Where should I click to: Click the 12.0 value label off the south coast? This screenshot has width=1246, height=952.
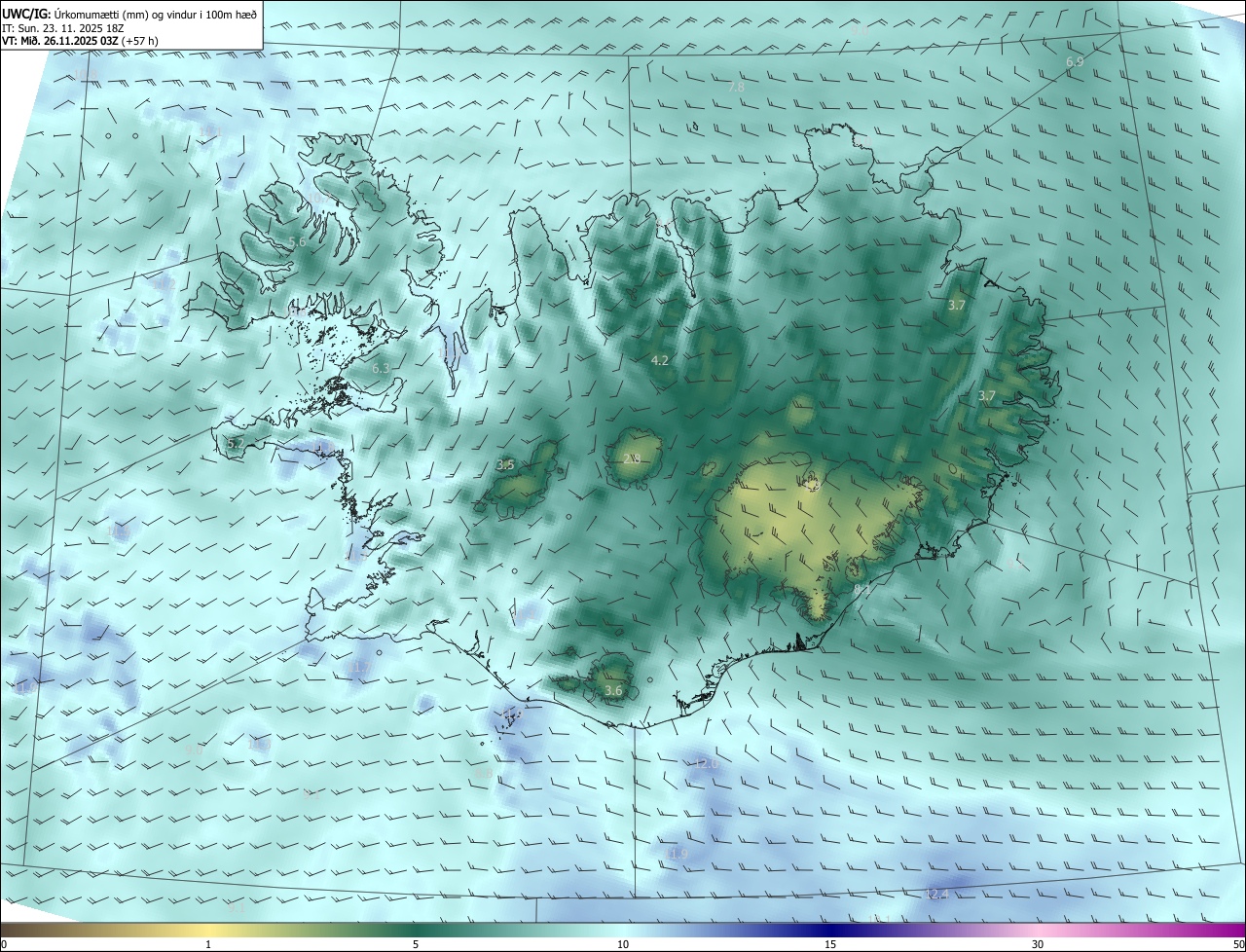(x=706, y=763)
